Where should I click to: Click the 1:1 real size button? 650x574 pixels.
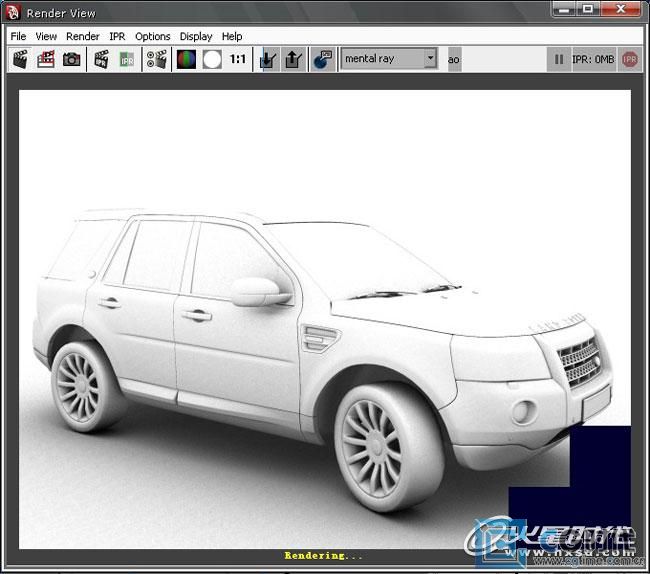[238, 59]
